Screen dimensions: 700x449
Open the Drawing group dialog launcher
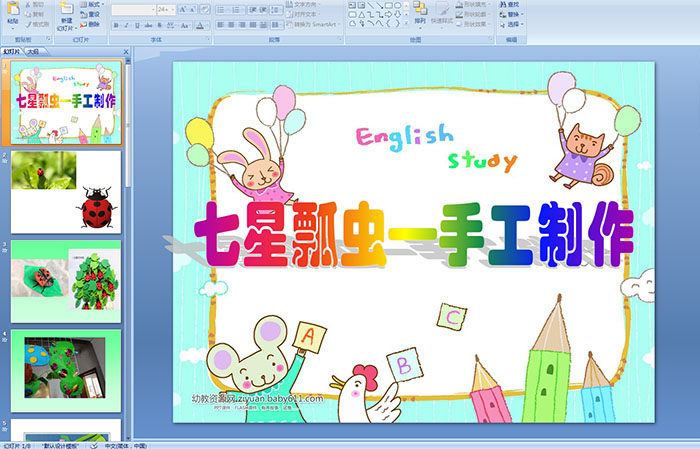point(491,39)
